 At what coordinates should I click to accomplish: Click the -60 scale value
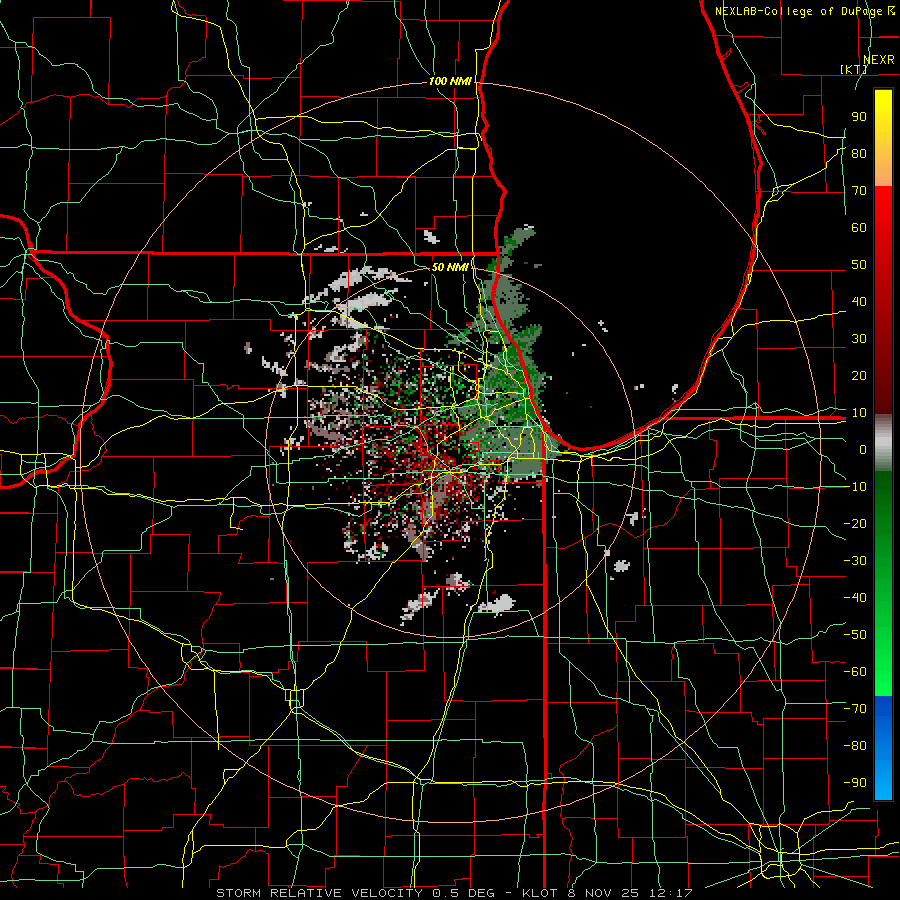tap(855, 672)
